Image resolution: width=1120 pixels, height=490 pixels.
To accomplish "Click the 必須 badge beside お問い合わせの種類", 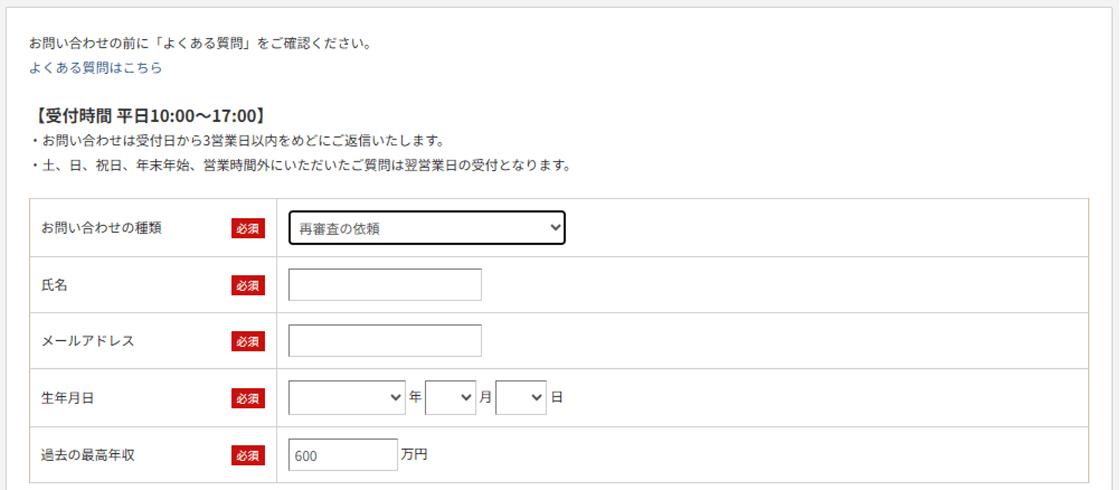I will point(248,229).
